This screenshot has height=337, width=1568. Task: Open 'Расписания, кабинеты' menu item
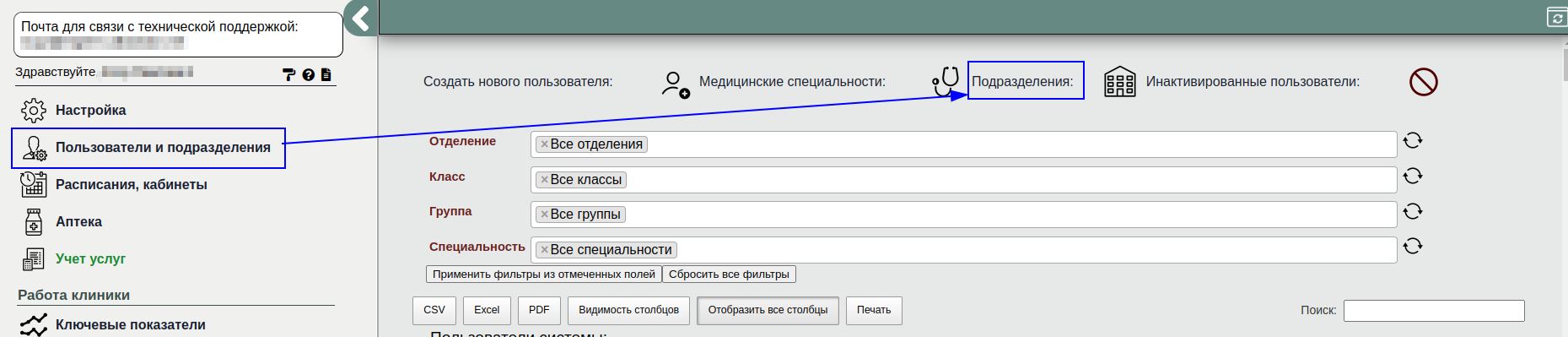[x=131, y=185]
